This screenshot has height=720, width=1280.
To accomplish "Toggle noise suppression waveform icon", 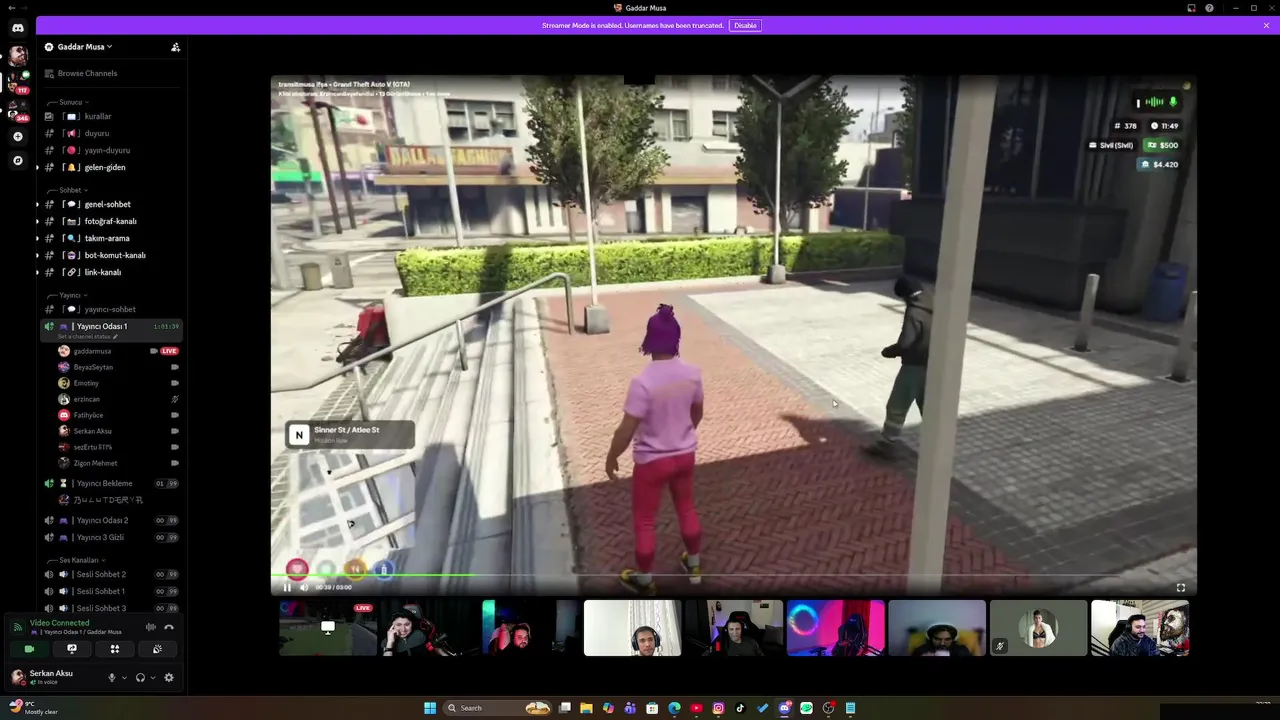I will pos(151,627).
